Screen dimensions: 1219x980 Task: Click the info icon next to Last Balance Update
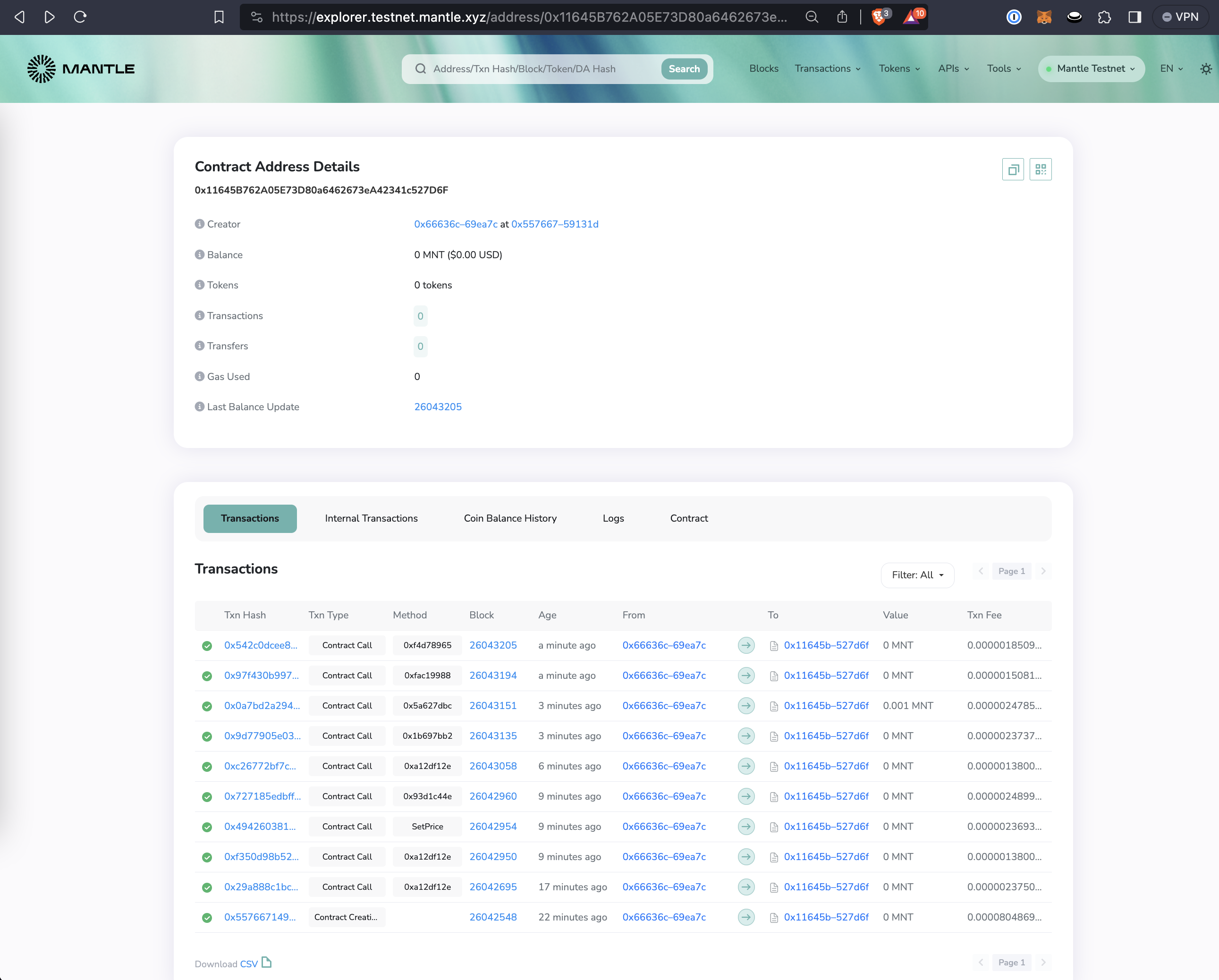pos(200,406)
